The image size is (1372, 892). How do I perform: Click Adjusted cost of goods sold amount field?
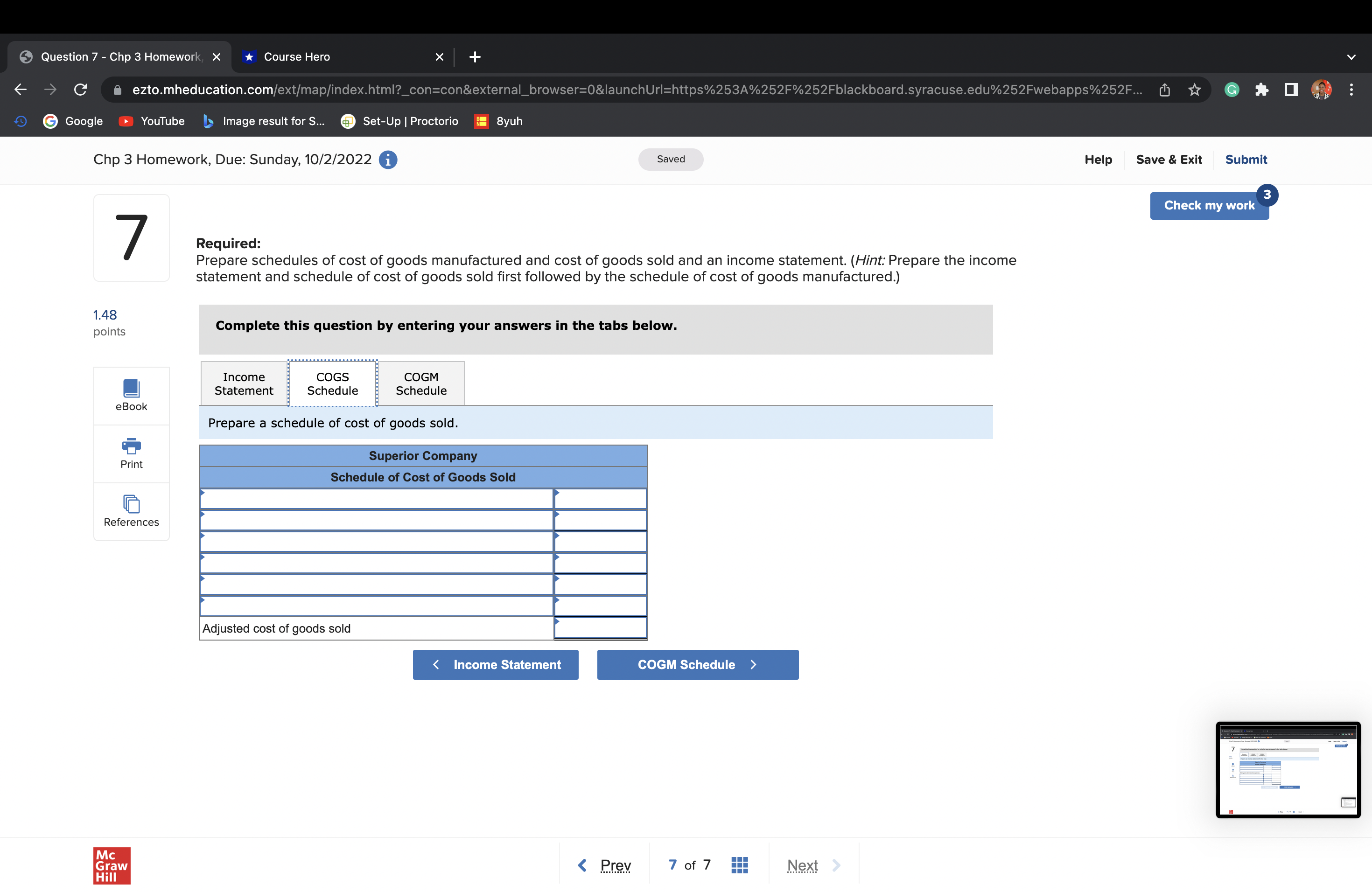(x=600, y=627)
